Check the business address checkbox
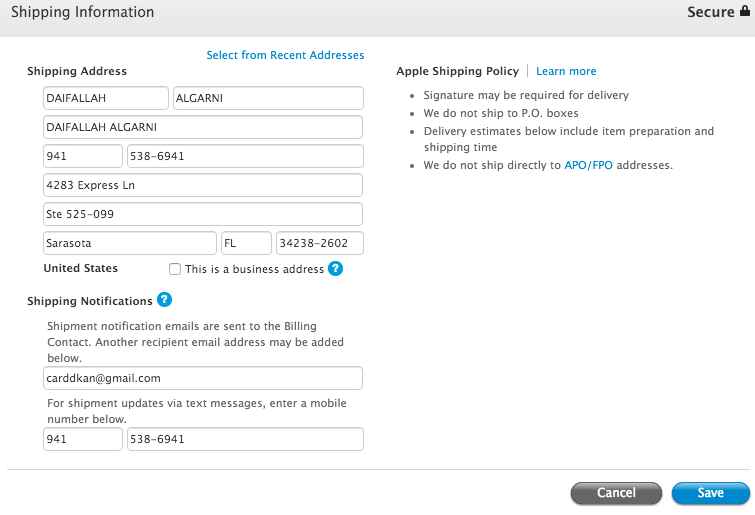 pos(175,269)
